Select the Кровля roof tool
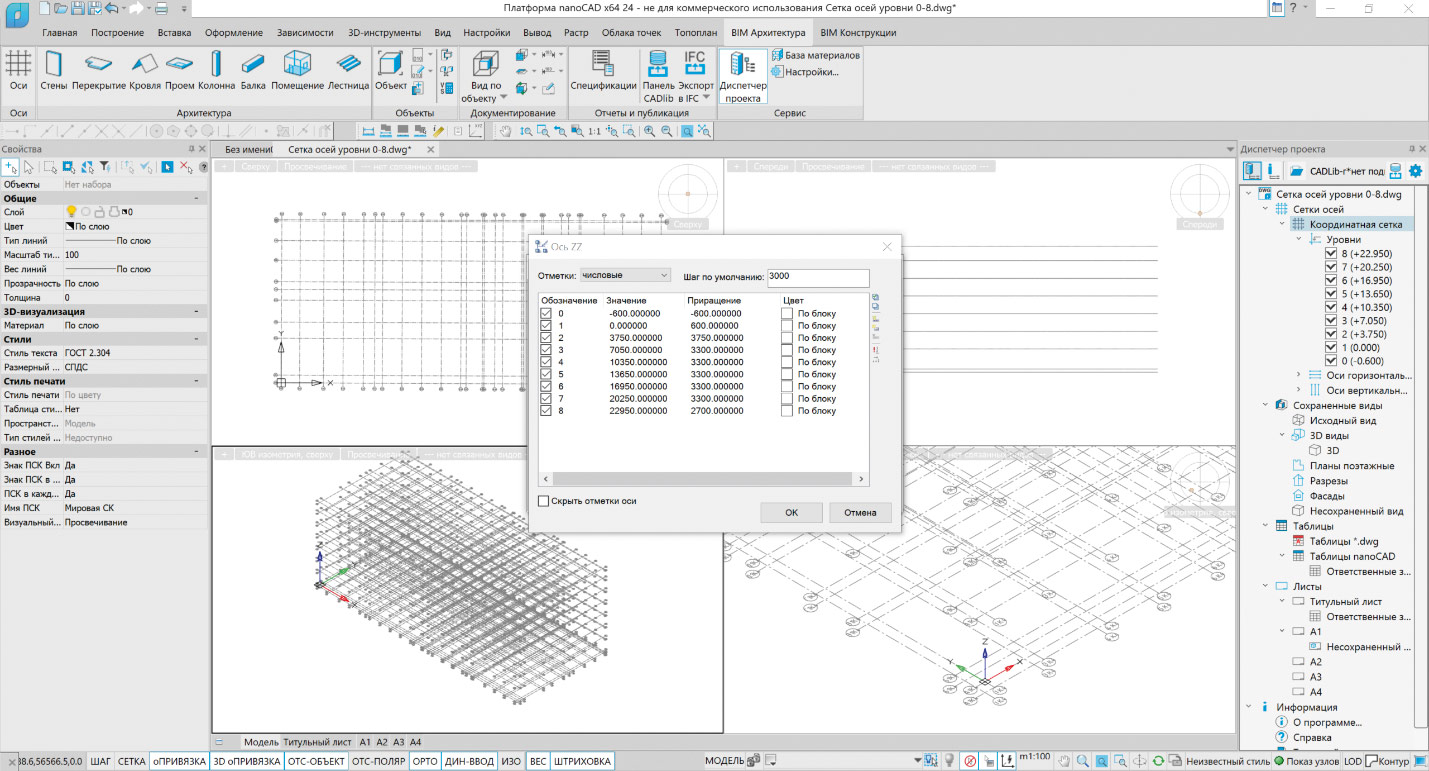1429x771 pixels. pos(145,71)
